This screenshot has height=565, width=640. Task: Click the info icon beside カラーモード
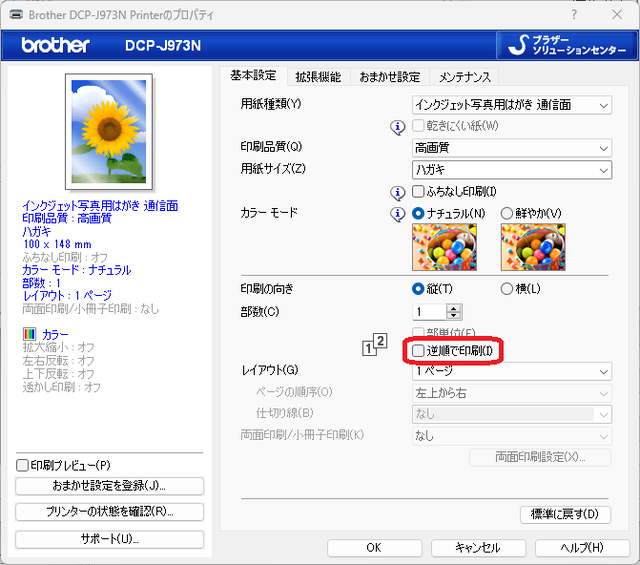pos(398,214)
